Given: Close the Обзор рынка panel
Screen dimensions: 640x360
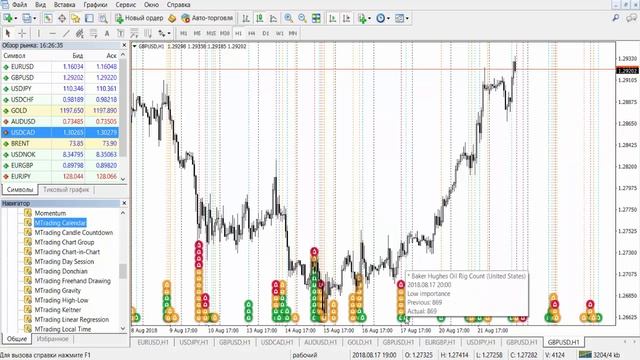Looking at the screenshot, I should [124, 45].
